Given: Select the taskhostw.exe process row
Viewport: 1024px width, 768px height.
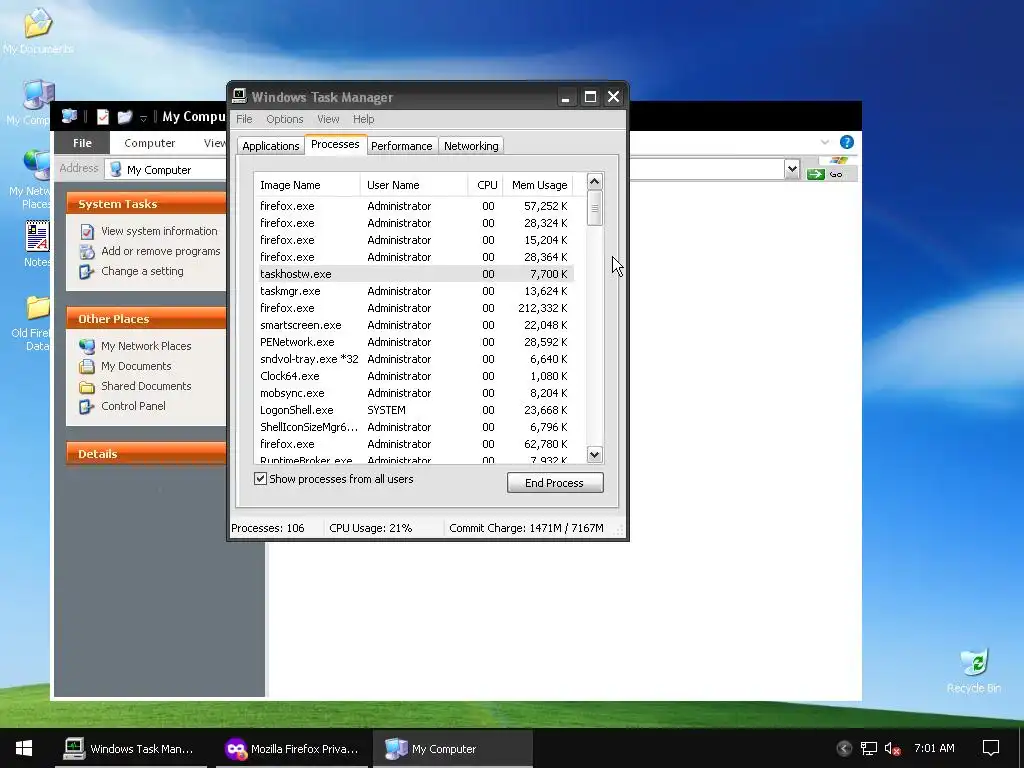Looking at the screenshot, I should [x=414, y=274].
